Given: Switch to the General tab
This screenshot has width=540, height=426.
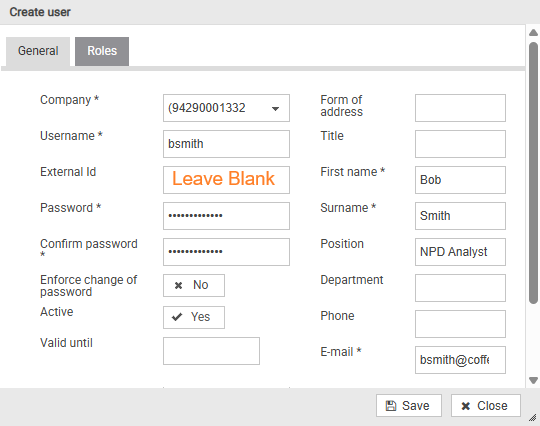Looking at the screenshot, I should pyautogui.click(x=38, y=51).
